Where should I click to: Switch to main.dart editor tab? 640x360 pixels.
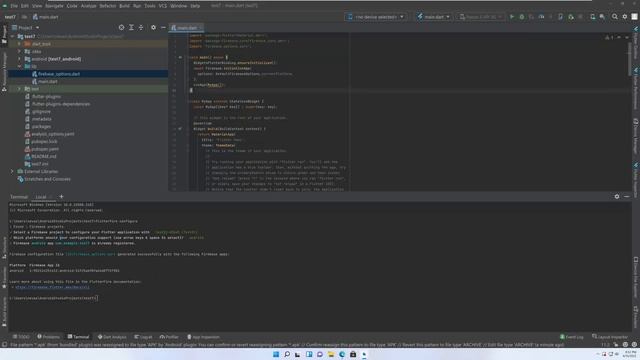pyautogui.click(x=187, y=27)
